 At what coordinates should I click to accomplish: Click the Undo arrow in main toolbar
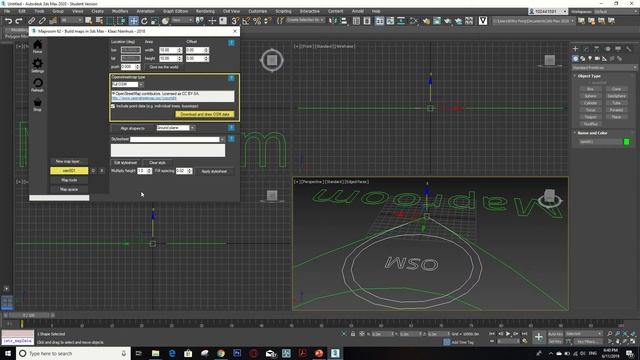[x=8, y=20]
